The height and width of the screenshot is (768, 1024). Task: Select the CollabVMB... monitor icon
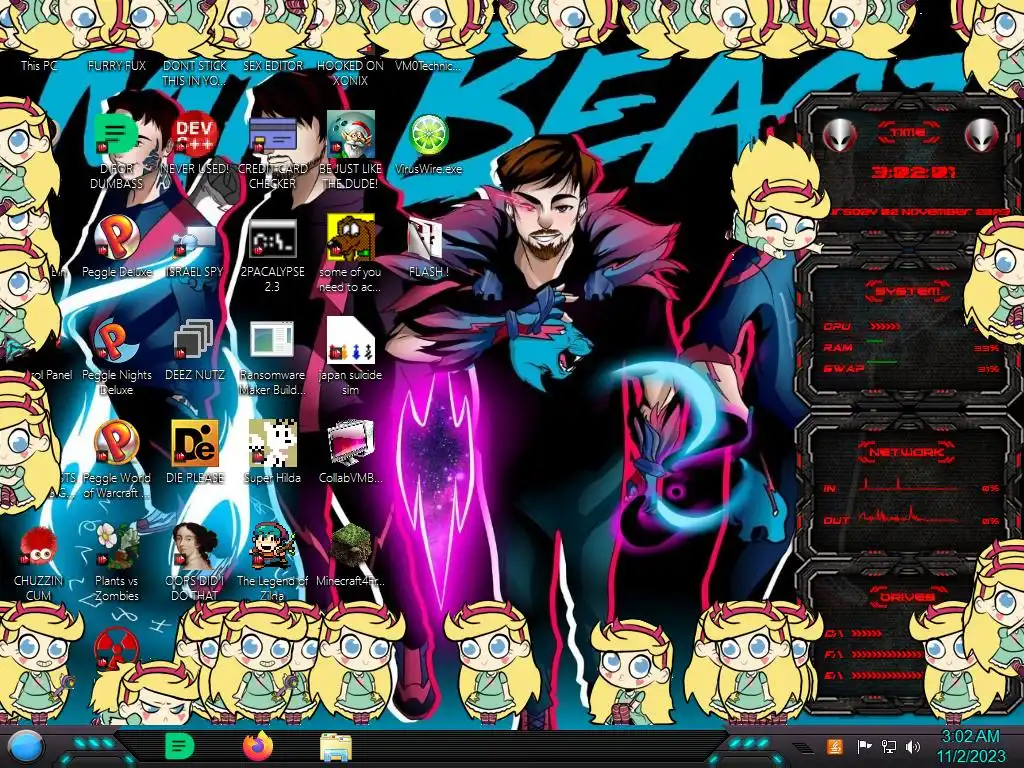[x=350, y=443]
